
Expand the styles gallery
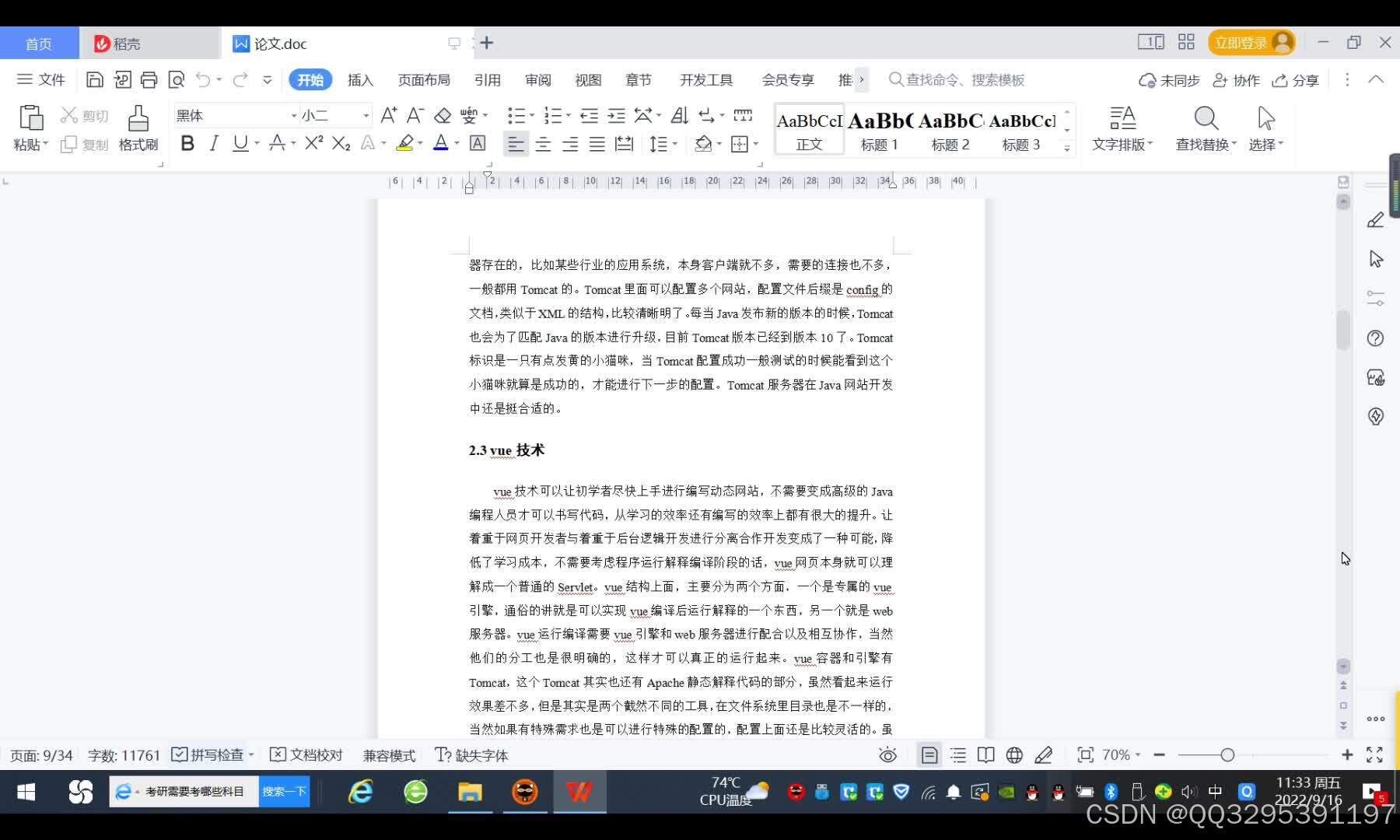(1067, 147)
